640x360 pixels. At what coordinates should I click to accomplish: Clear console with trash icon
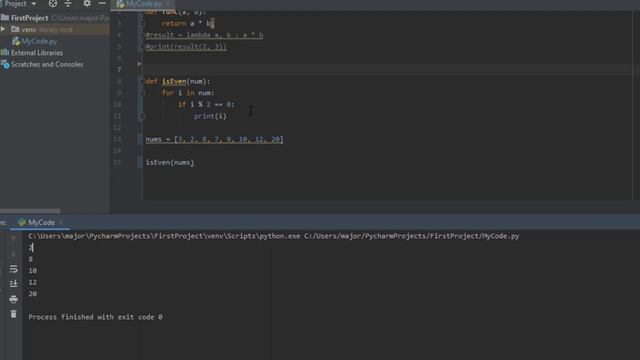(13, 314)
